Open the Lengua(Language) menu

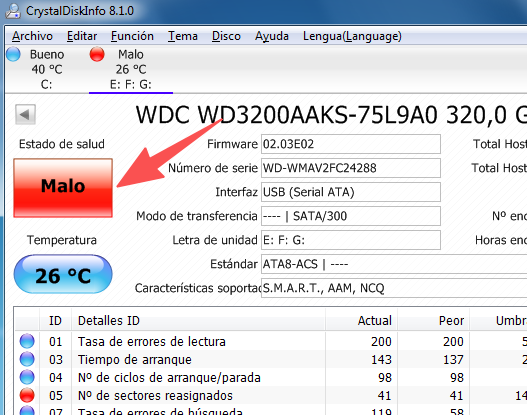pyautogui.click(x=352, y=36)
